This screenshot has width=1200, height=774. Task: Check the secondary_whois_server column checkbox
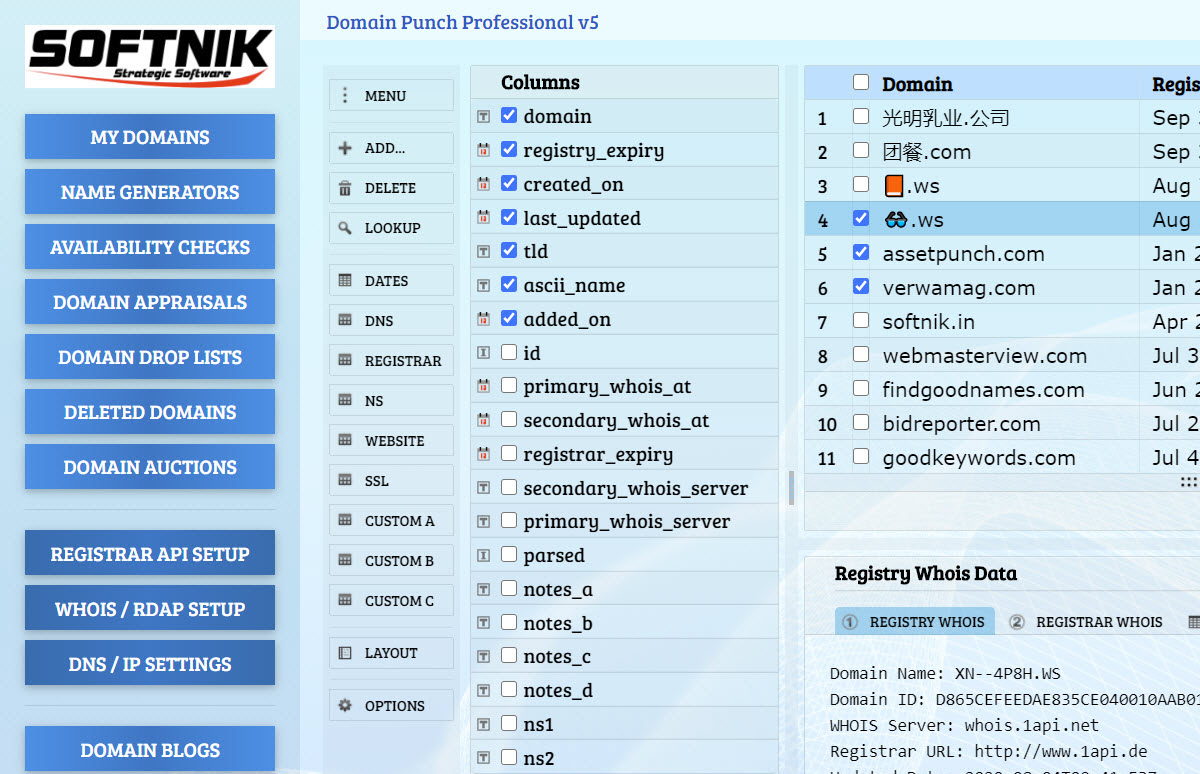point(509,487)
